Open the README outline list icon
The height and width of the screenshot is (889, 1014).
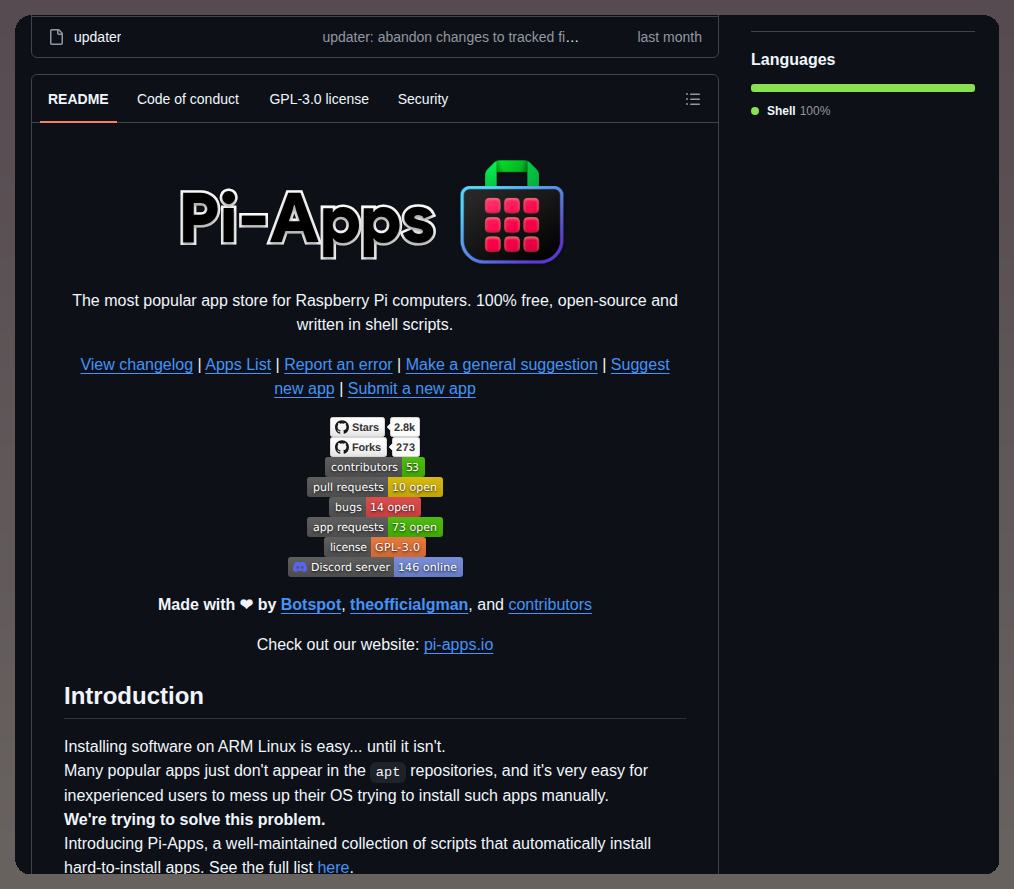[x=693, y=99]
